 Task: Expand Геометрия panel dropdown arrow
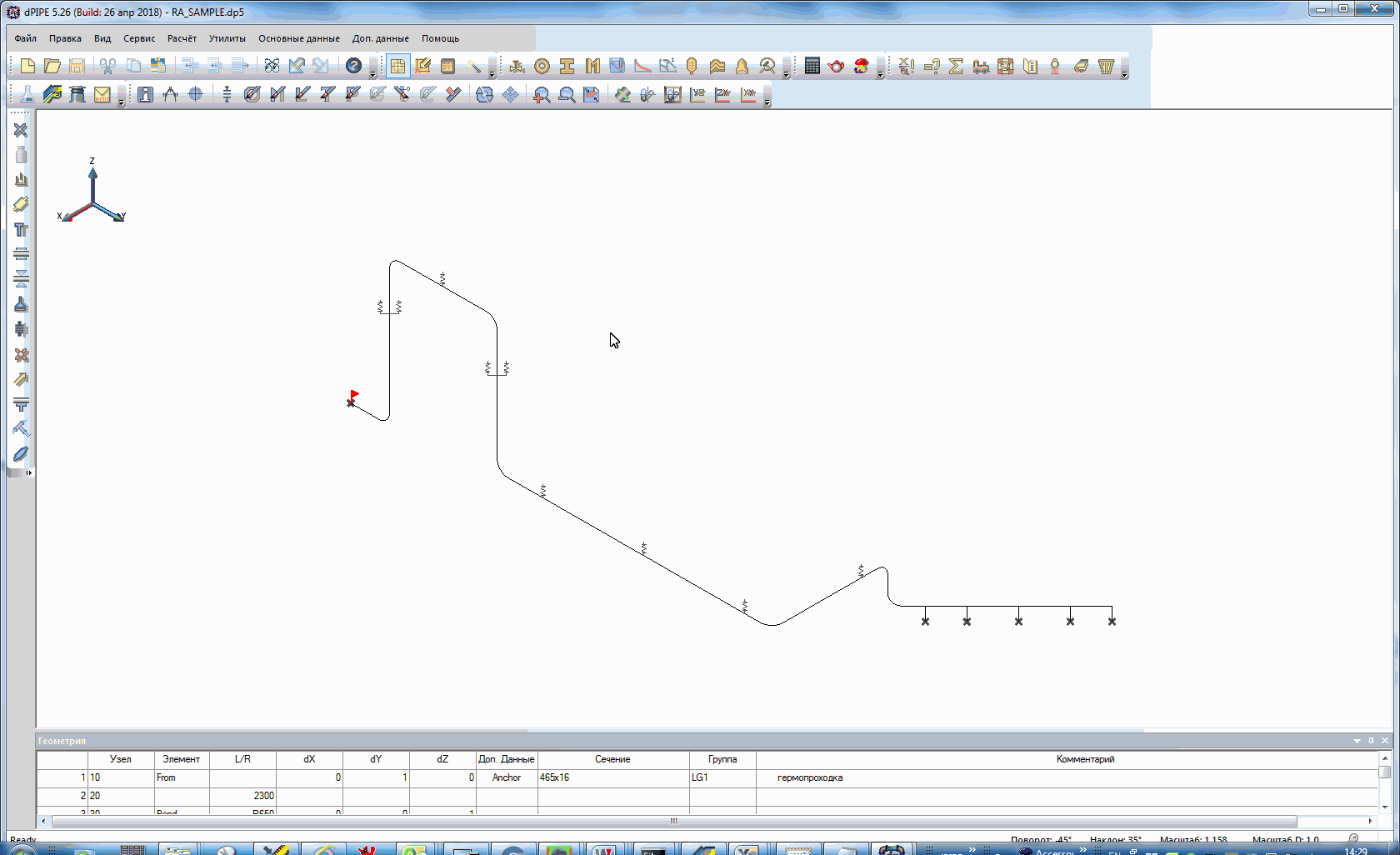click(1357, 740)
